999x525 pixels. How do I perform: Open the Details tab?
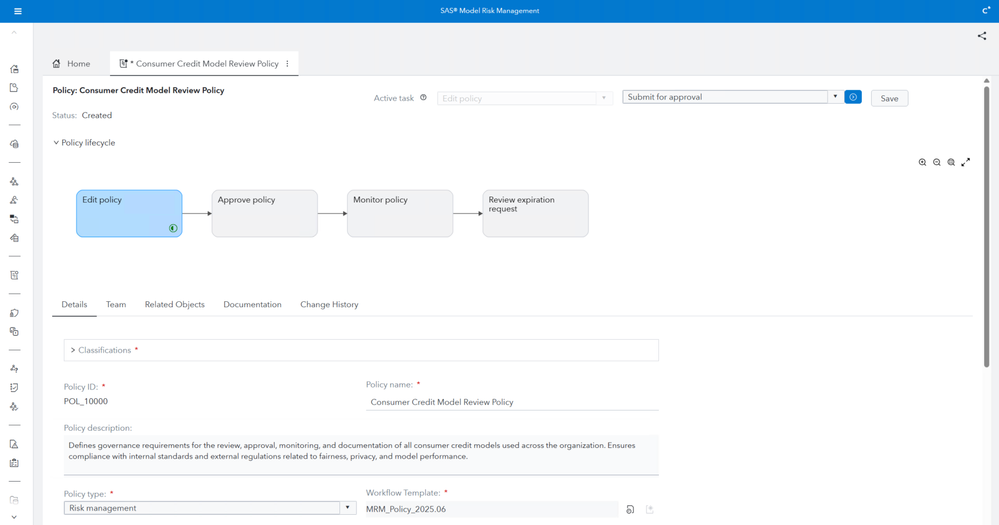tap(75, 305)
